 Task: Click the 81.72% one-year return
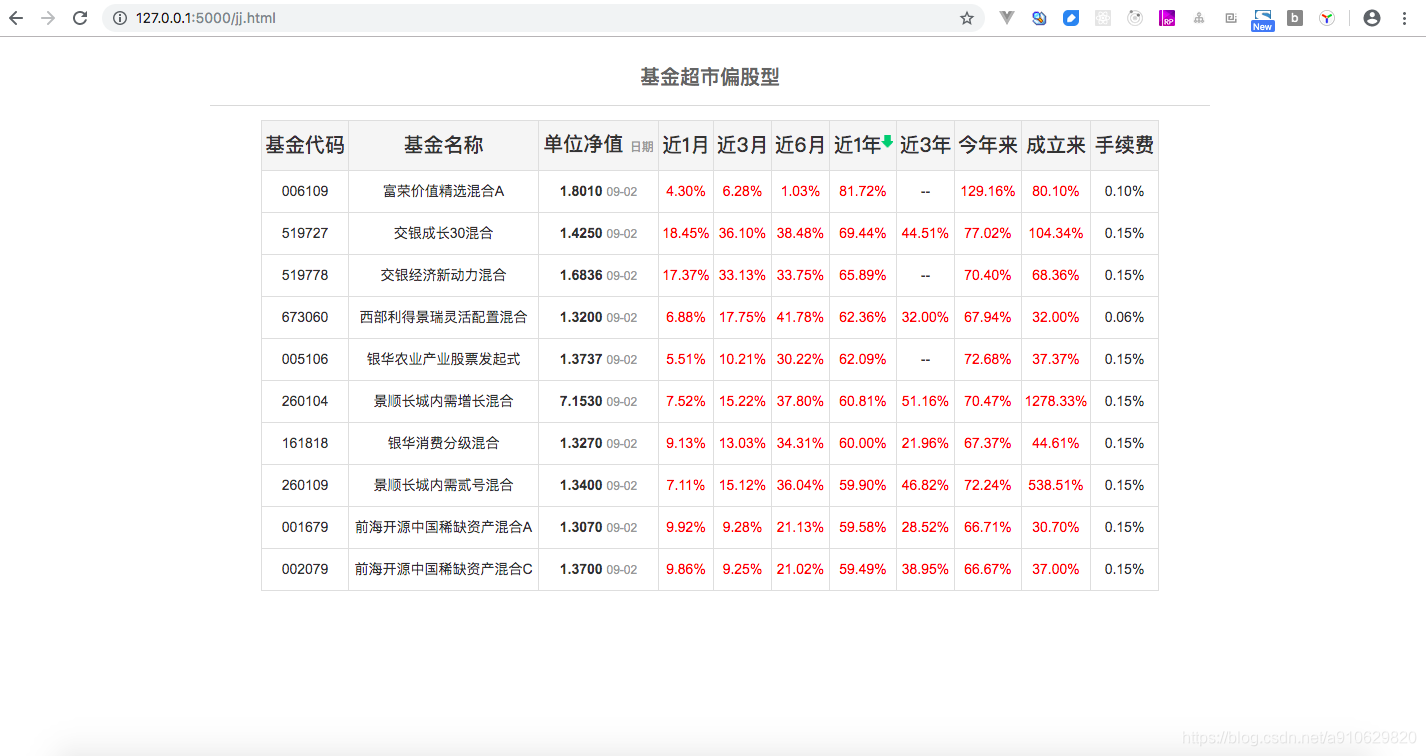click(x=862, y=191)
